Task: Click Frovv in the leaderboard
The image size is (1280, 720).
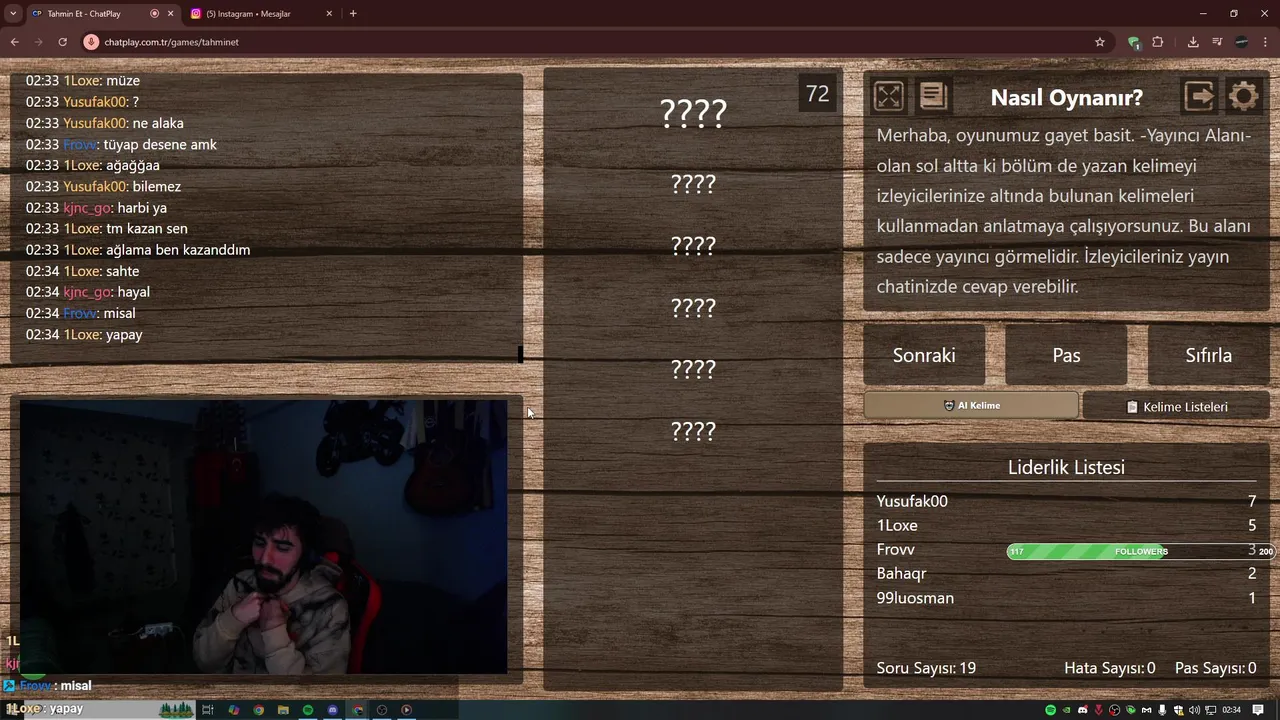Action: [895, 549]
